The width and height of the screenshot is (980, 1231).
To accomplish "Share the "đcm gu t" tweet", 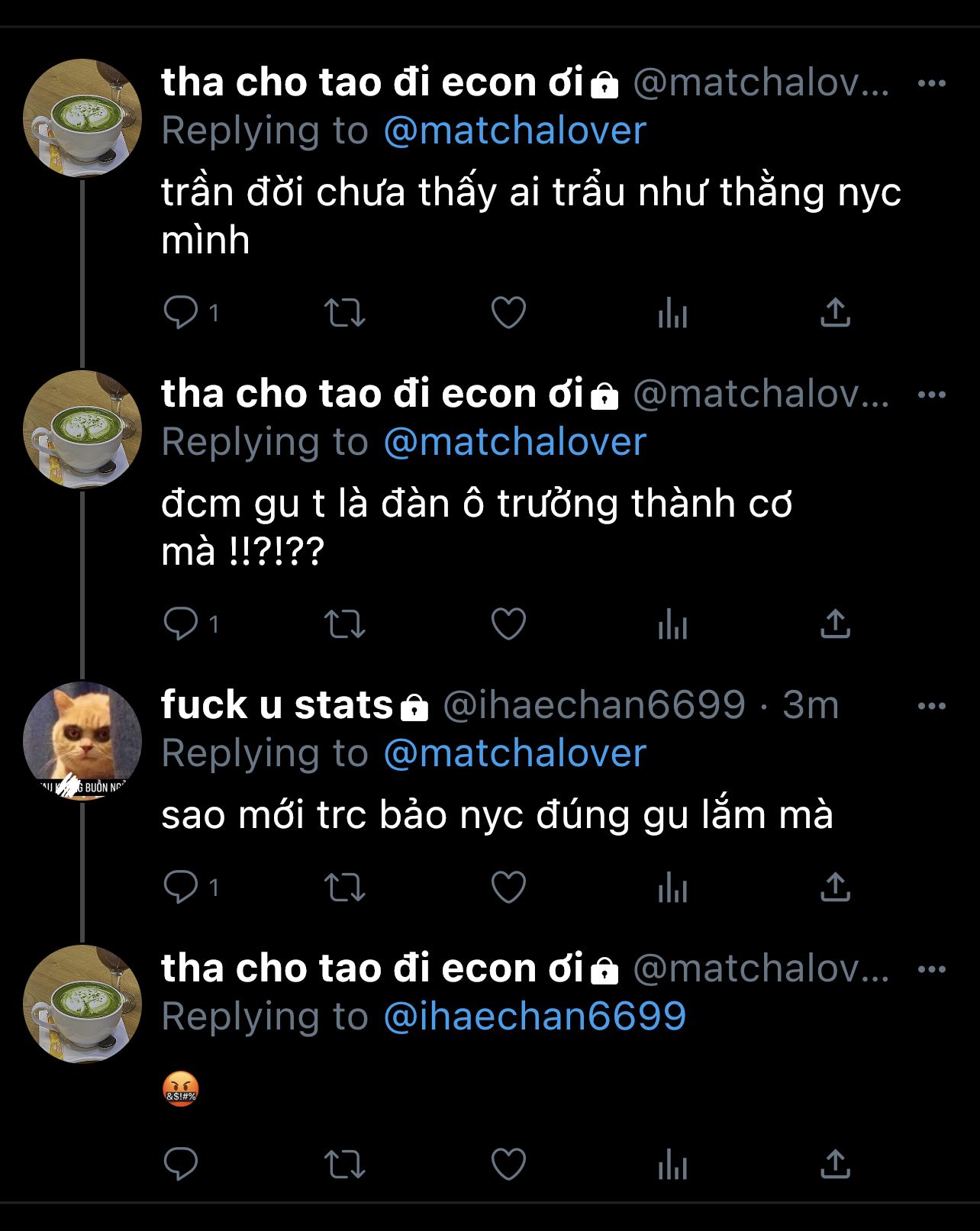I will (836, 624).
